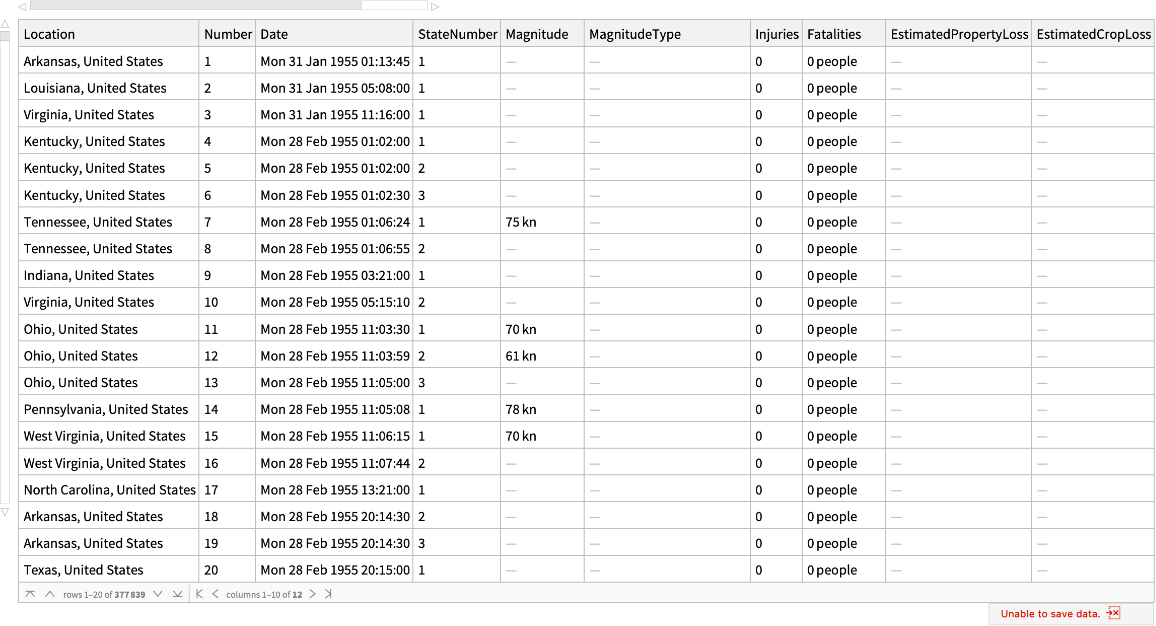Jump to the first column
Image resolution: width=1156 pixels, height=626 pixels.
[x=199, y=594]
